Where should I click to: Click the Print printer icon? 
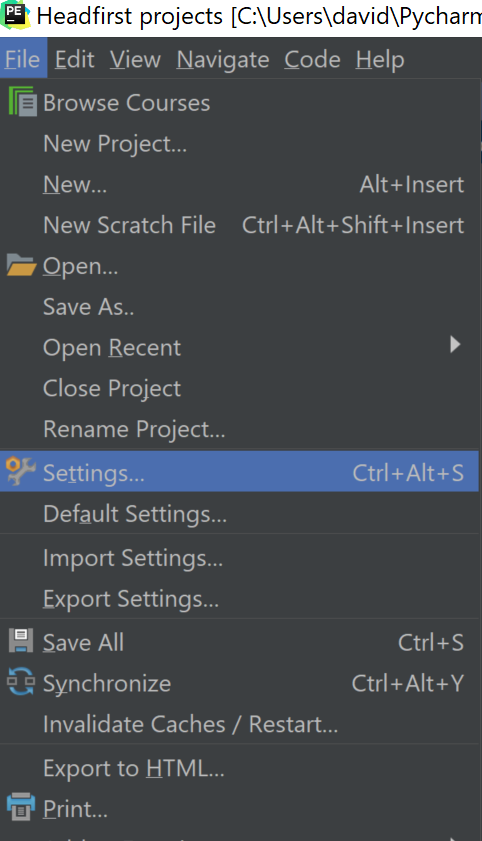click(21, 807)
